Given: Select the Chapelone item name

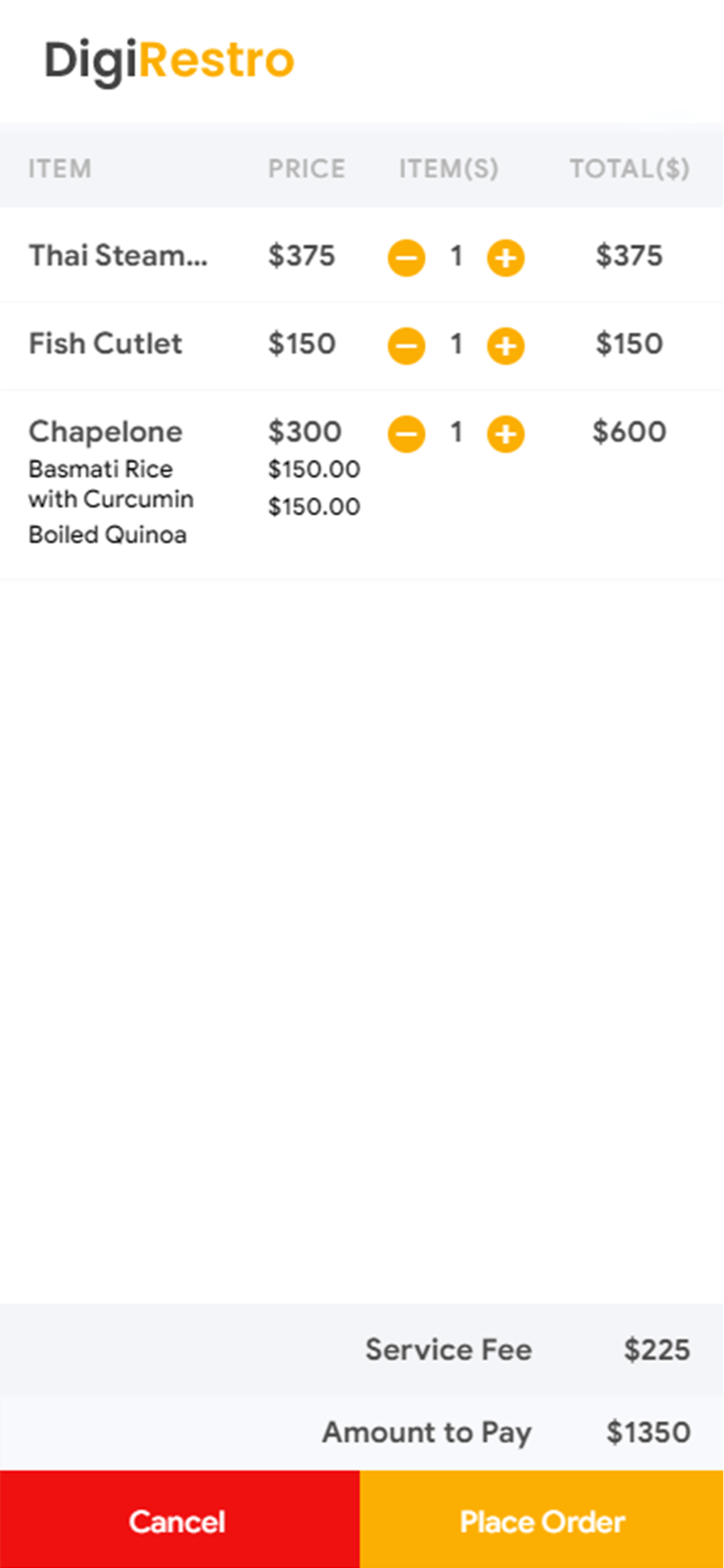Looking at the screenshot, I should tap(105, 432).
